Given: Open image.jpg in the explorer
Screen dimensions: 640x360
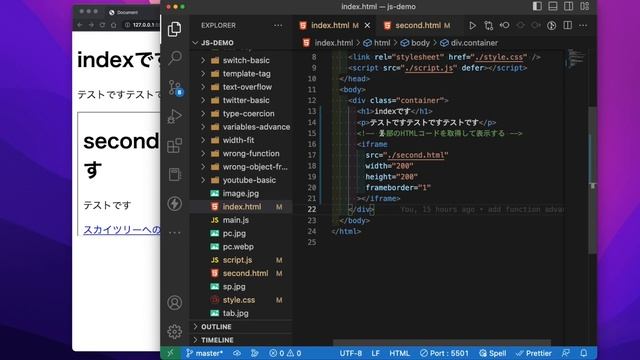Looking at the screenshot, I should (x=241, y=193).
